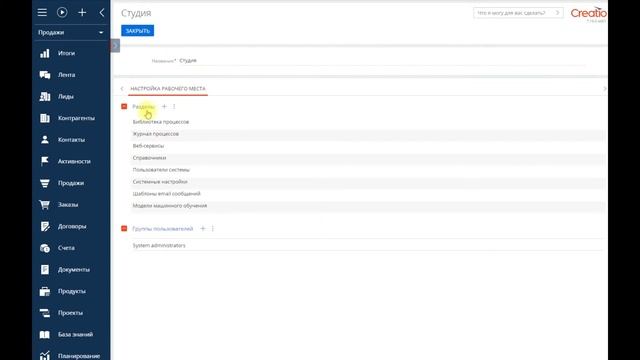Select Модели машинного обучения row
This screenshot has width=640, height=360.
tap(367, 206)
